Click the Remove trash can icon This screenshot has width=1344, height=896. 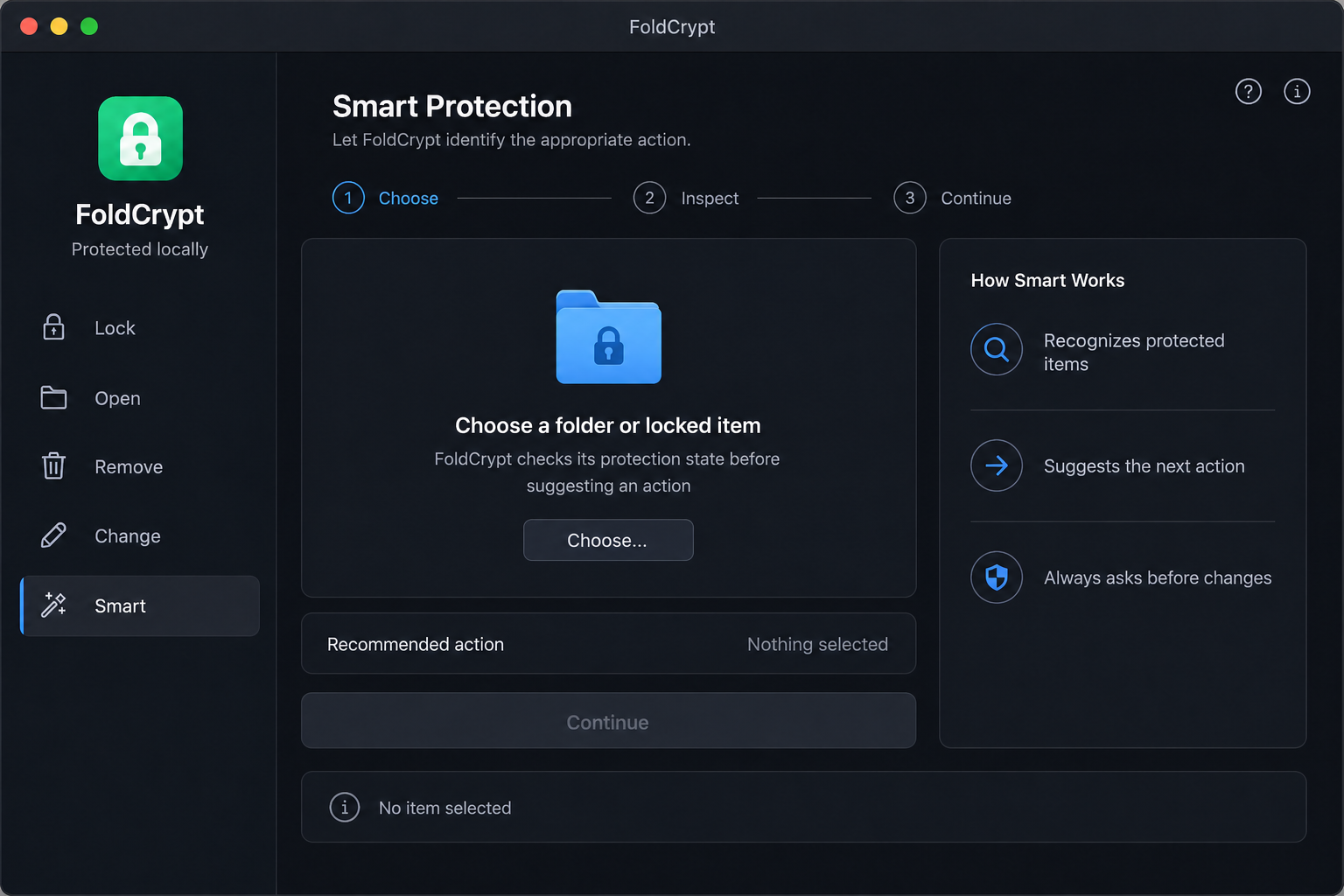[x=53, y=465]
